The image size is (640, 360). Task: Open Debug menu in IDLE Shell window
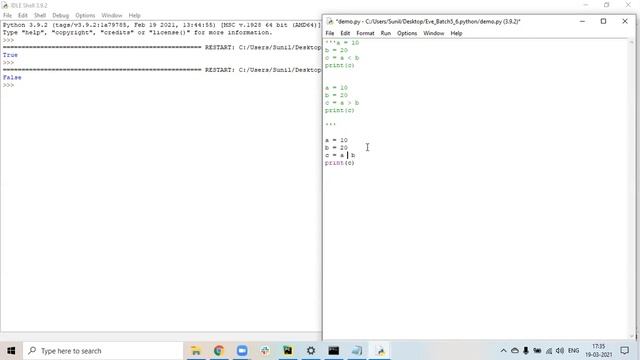click(60, 16)
